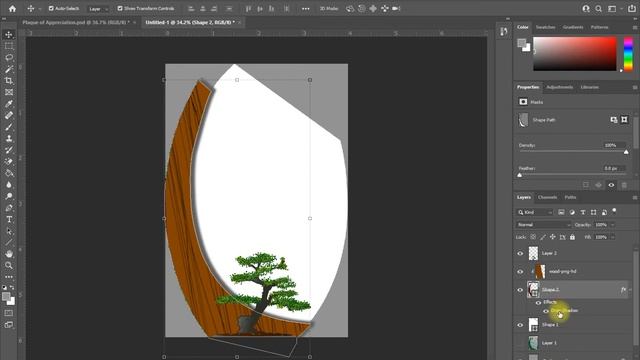Screen dimensions: 640x360
Task: Click the rainbow hue strip in Color panel
Action: click(x=628, y=54)
